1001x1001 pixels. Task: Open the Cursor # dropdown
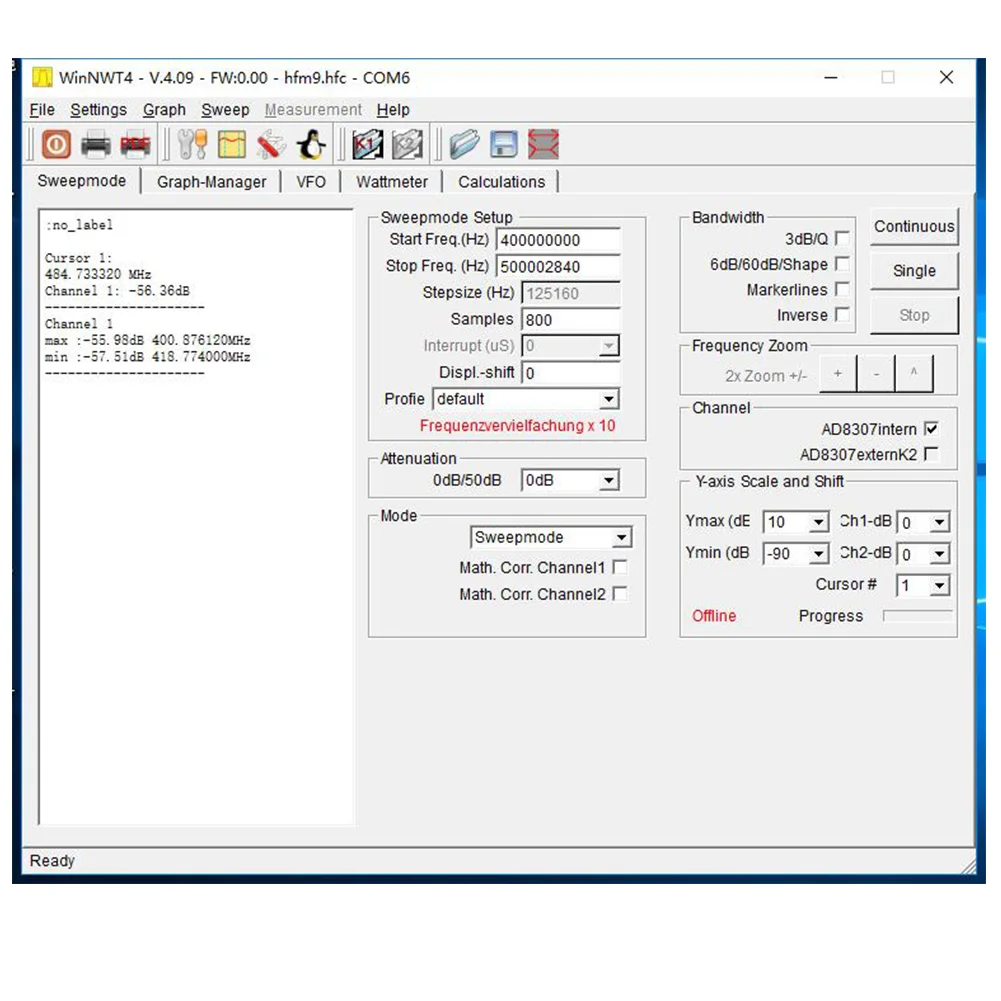coord(923,585)
